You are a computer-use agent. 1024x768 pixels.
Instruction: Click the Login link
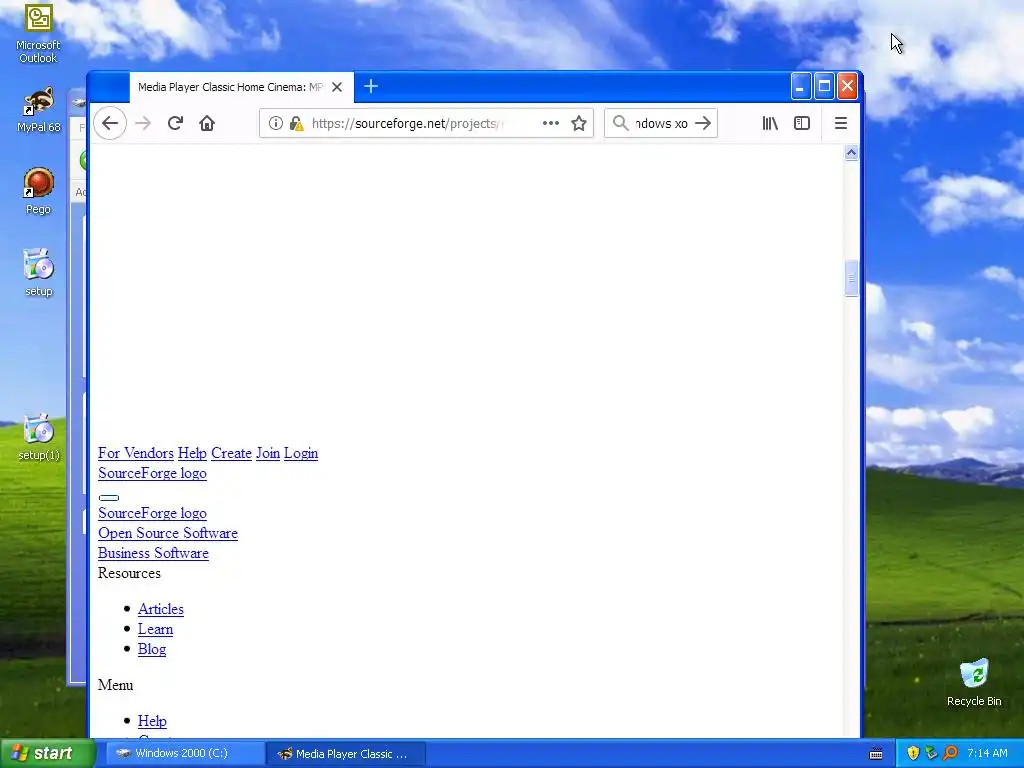(301, 453)
